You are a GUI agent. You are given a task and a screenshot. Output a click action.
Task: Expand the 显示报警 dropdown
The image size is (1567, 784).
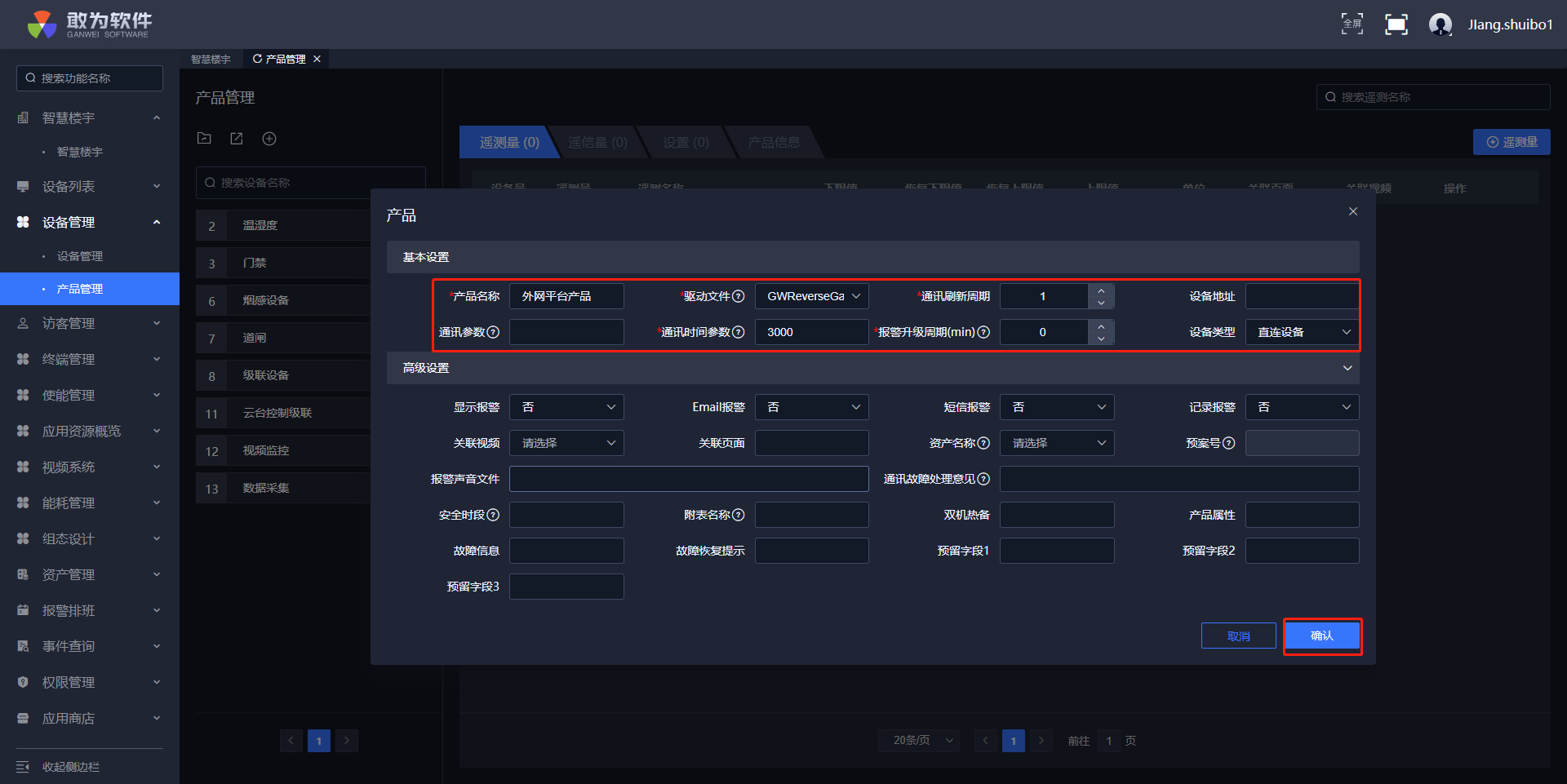[x=566, y=407]
